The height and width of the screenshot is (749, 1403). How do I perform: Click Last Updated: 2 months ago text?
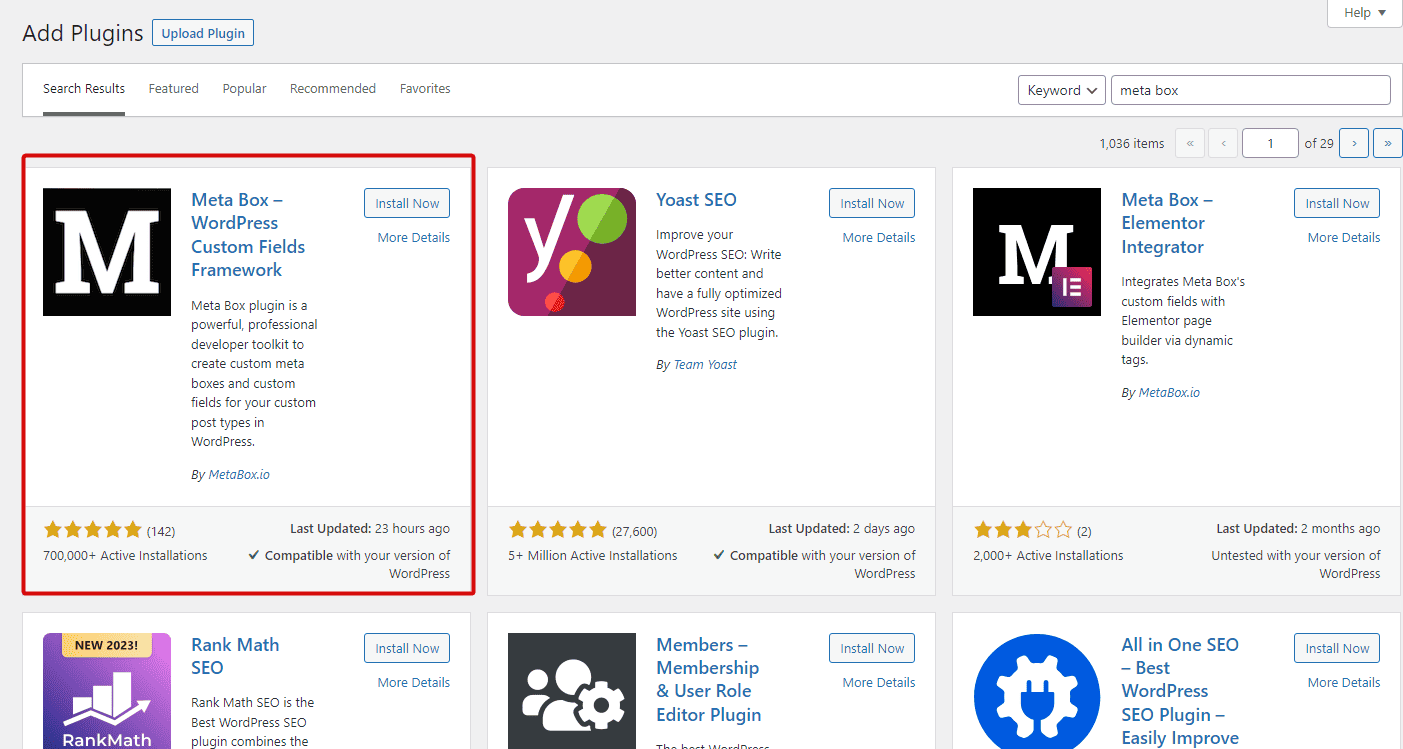(x=1298, y=529)
